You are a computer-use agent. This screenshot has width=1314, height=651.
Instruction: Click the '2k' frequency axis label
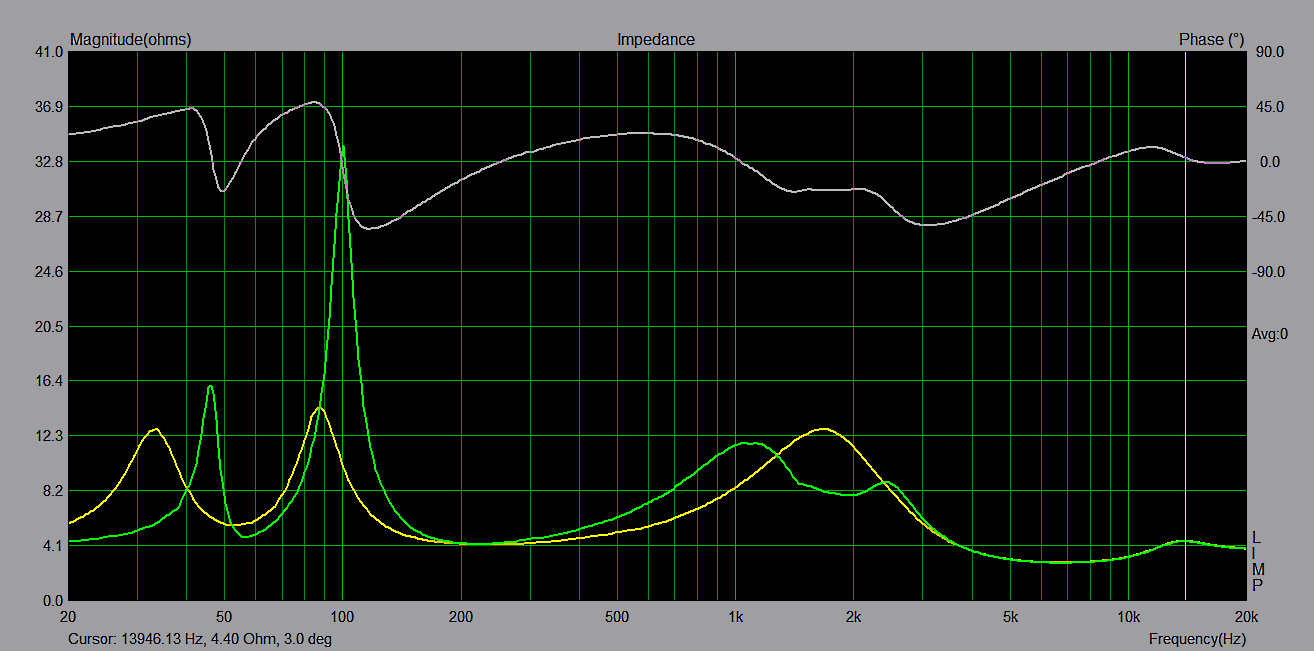tap(853, 616)
